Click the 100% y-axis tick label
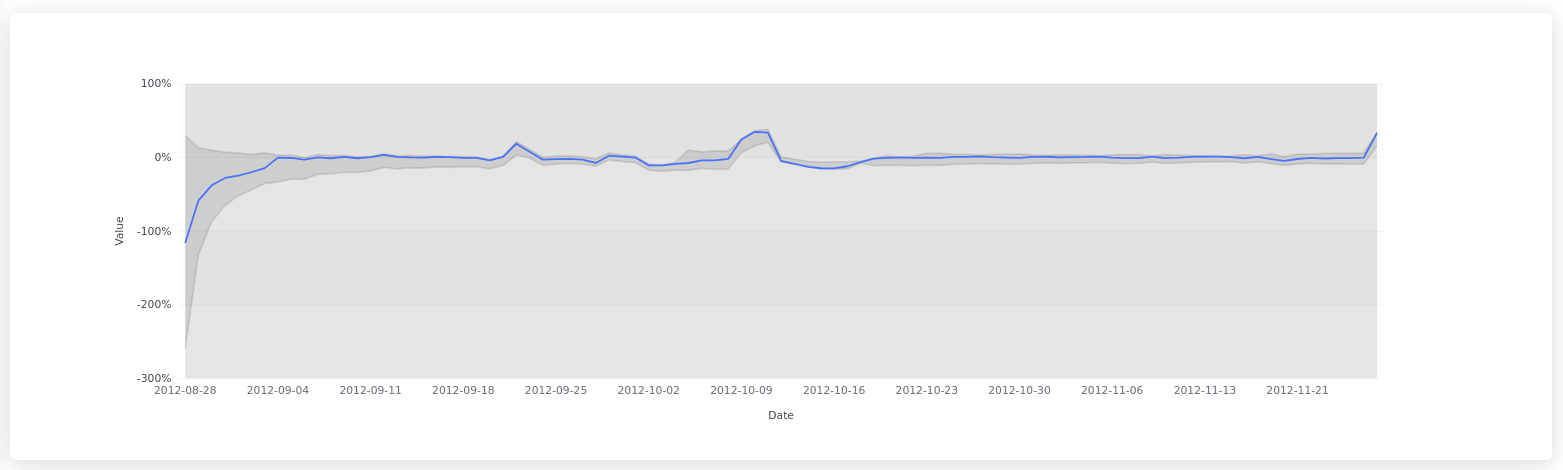The image size is (1563, 470). tap(156, 84)
